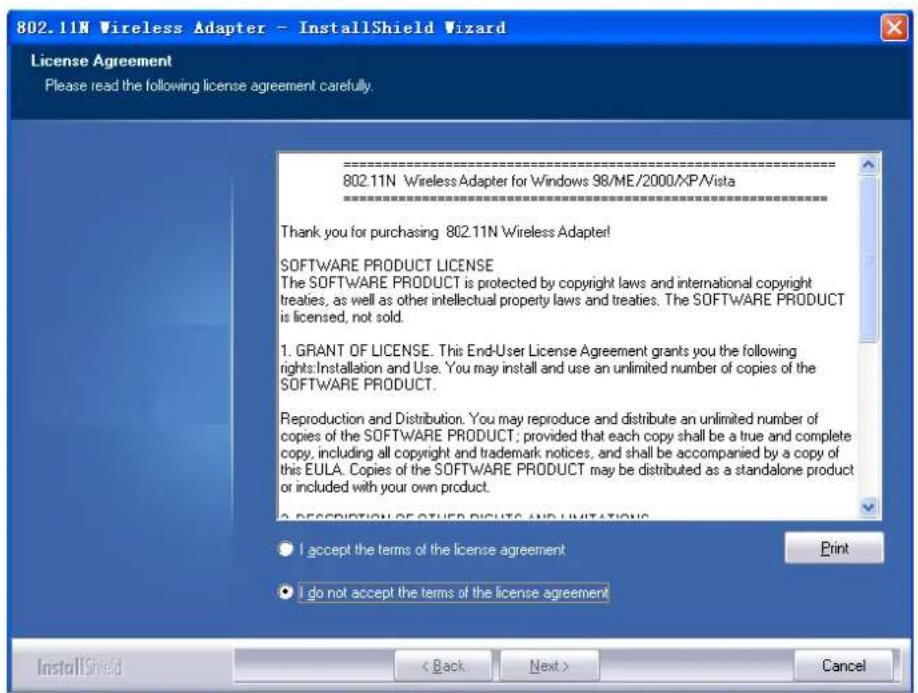Select 'I accept the terms' radio button
Screen dimensions: 918x693
point(285,550)
